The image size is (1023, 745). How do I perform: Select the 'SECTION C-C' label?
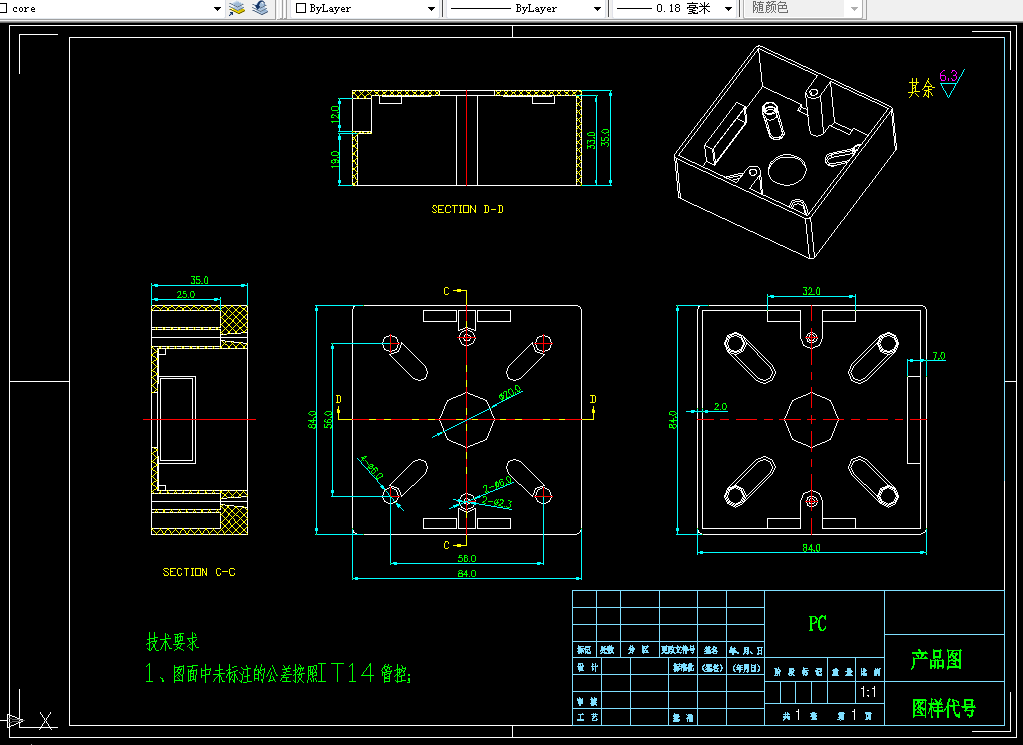[x=199, y=572]
